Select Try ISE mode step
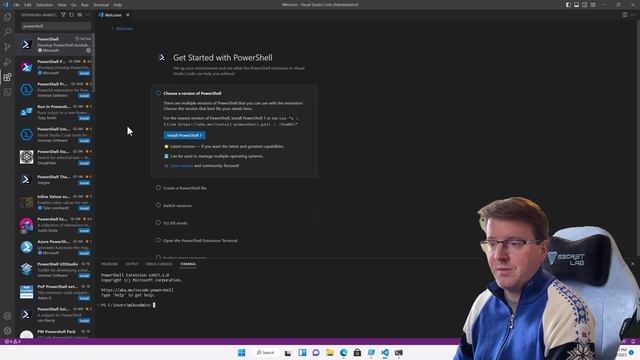 click(x=175, y=223)
